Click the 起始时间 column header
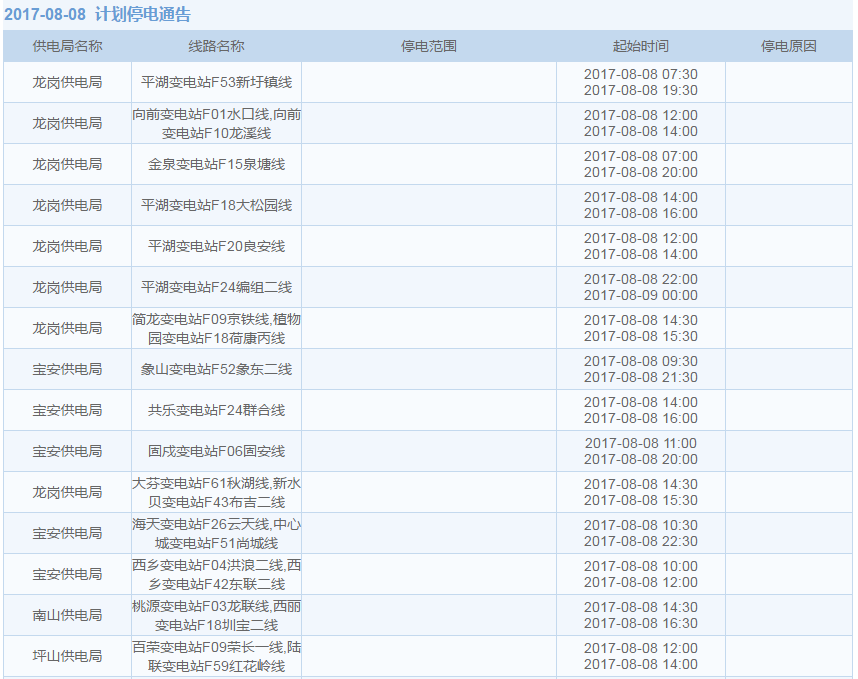This screenshot has width=858, height=679. pyautogui.click(x=640, y=46)
